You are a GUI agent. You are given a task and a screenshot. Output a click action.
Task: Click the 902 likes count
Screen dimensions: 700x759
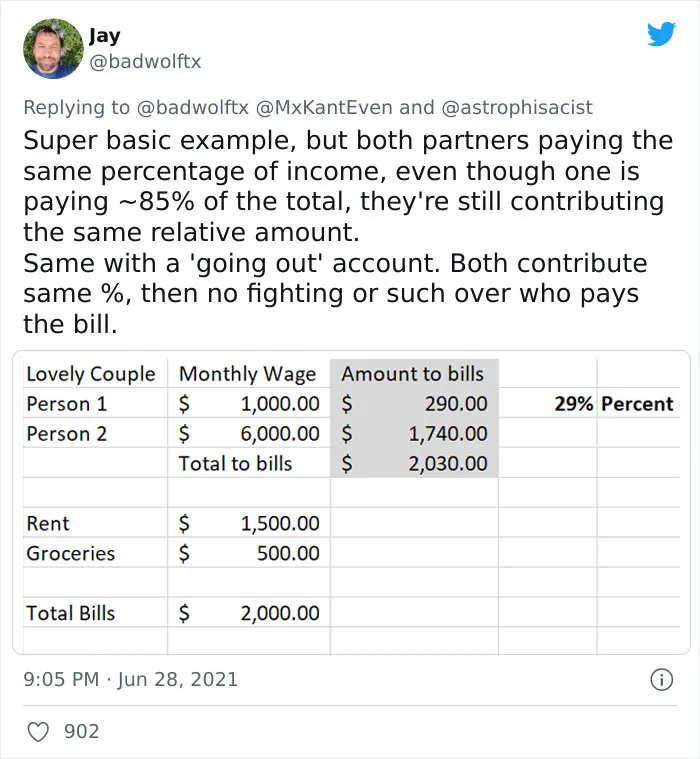pos(81,731)
